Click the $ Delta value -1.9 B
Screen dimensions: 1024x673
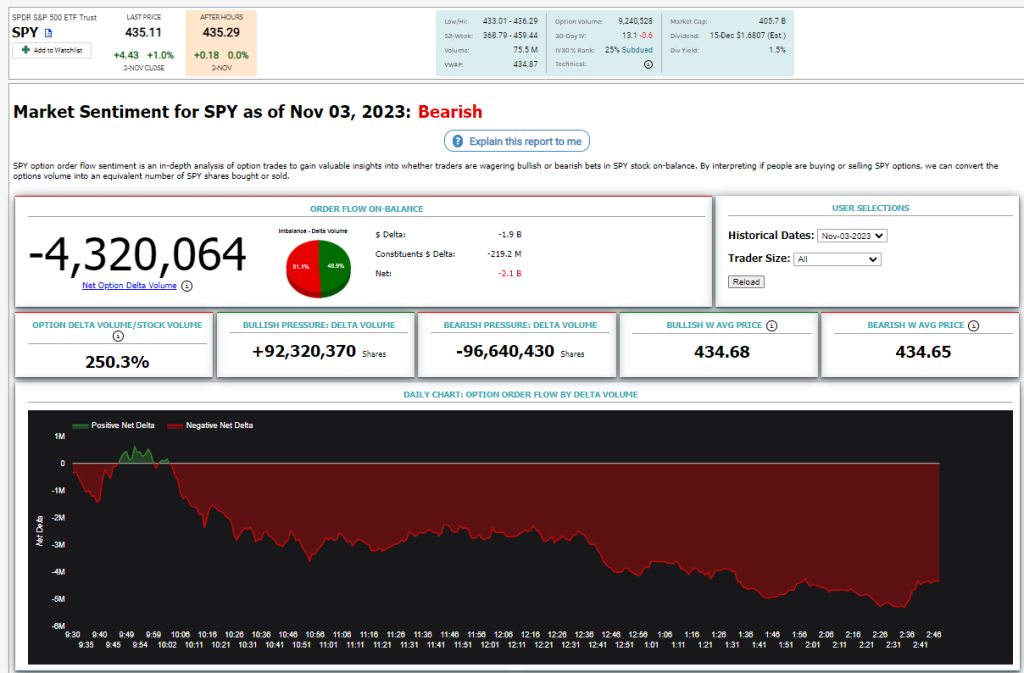pos(509,234)
